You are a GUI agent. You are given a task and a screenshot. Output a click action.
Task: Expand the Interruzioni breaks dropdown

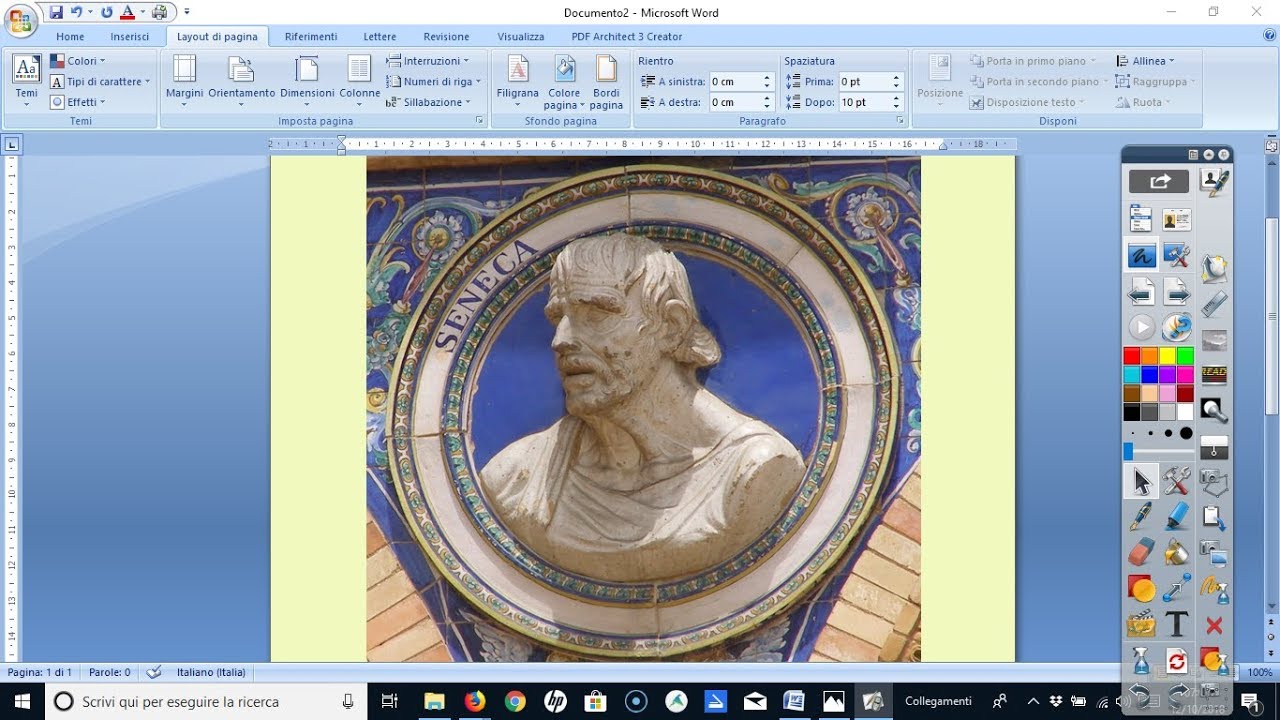[429, 61]
